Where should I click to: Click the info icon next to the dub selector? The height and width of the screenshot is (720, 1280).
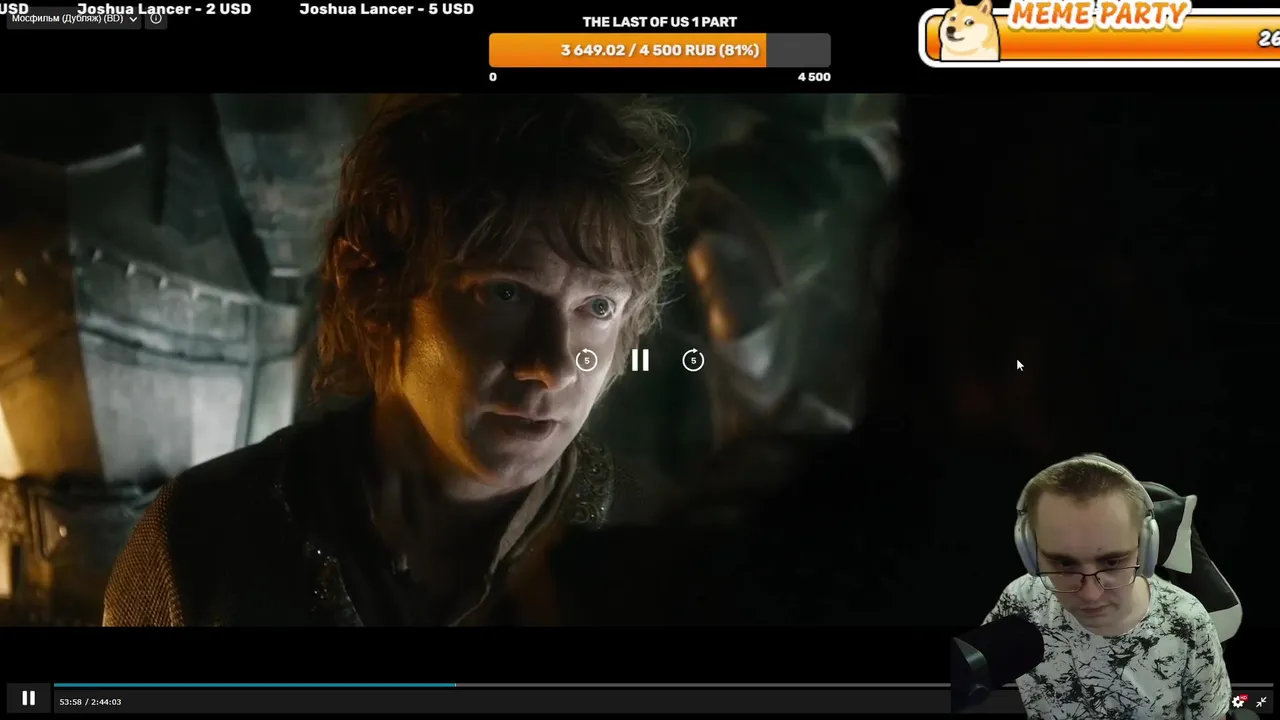(156, 18)
